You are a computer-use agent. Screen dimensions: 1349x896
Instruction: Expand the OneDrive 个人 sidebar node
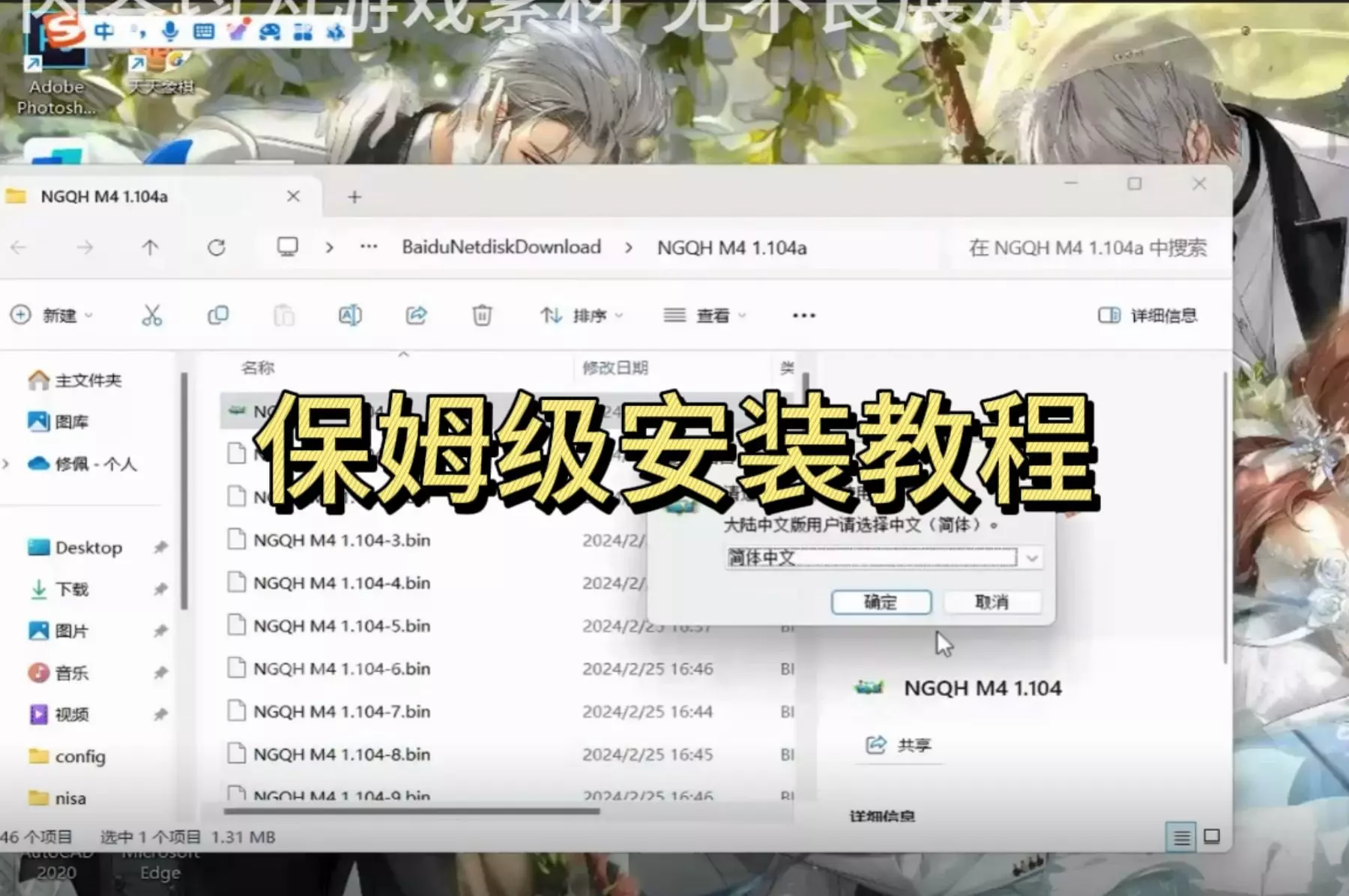[x=6, y=464]
